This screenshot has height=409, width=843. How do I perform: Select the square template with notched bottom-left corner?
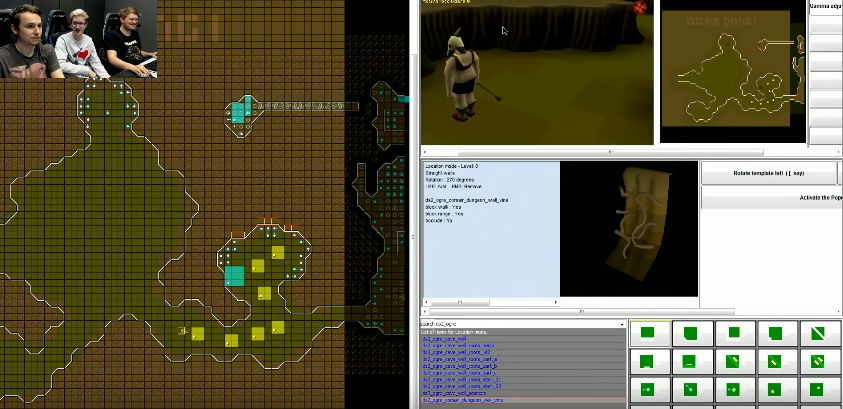778,333
